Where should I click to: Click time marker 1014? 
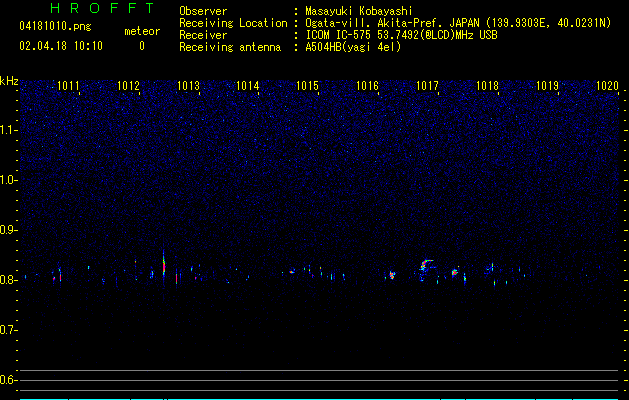248,85
